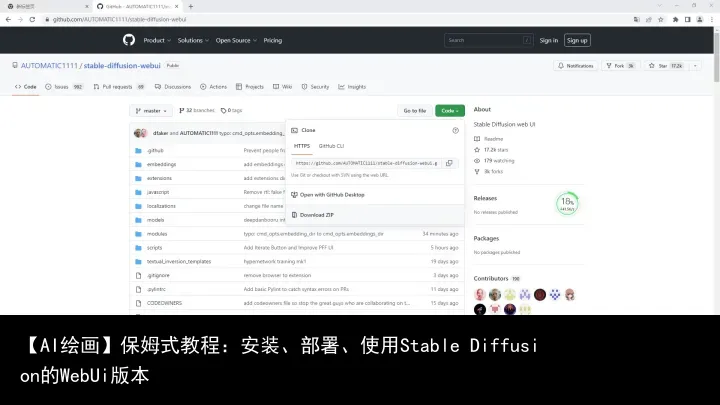Switch to the Discussions tab

[x=173, y=87]
